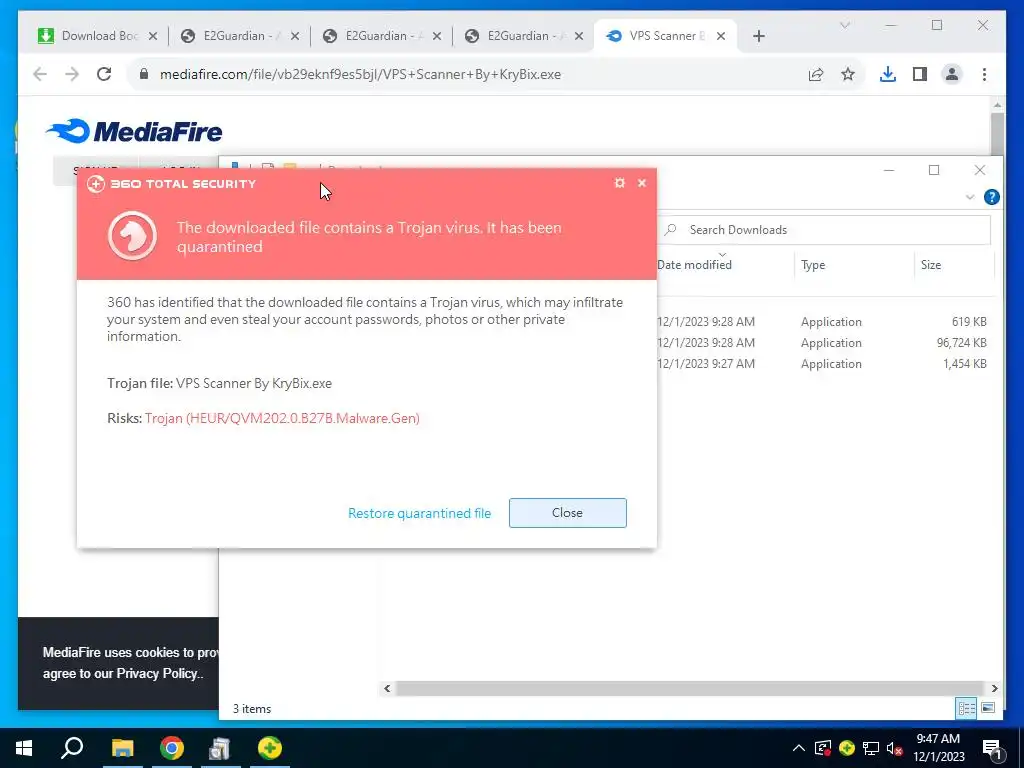Reload the MediaFire page
Screen dimensions: 1024x768
104,74
